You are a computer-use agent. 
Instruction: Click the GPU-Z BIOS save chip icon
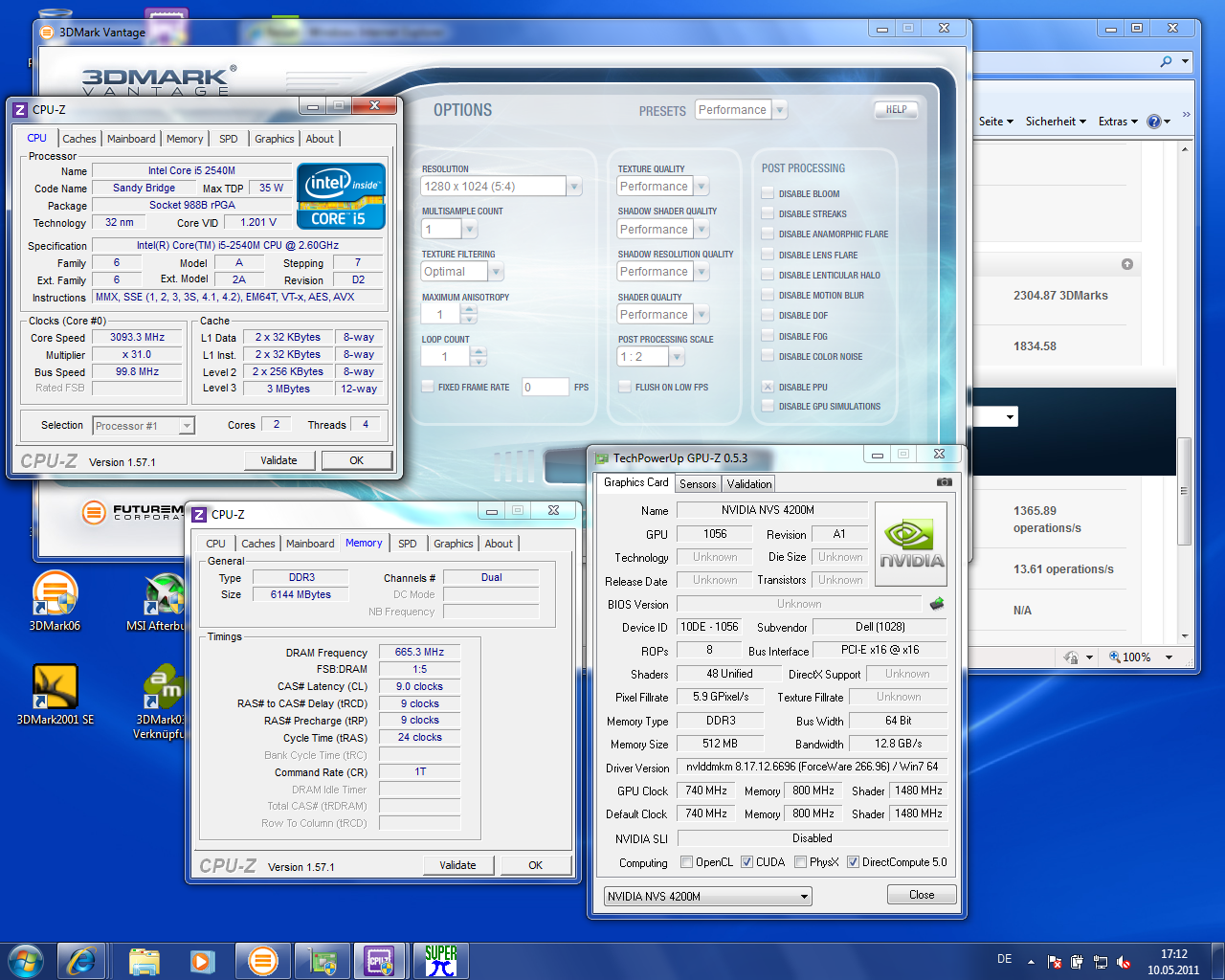click(937, 603)
